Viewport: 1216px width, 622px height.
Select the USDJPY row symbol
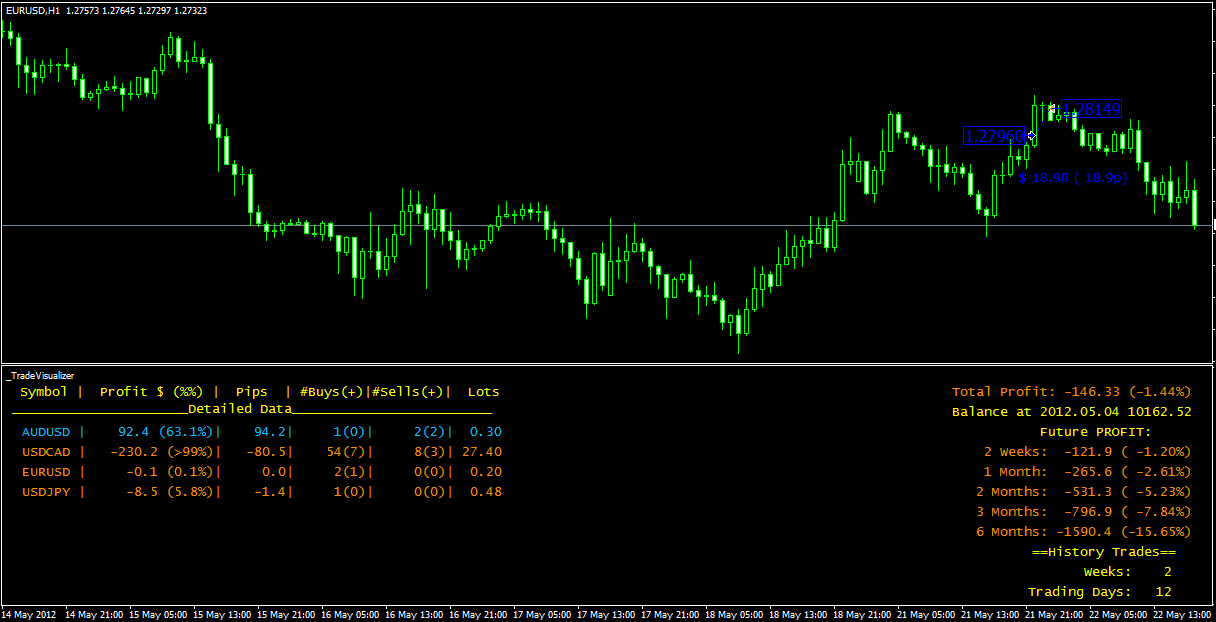pyautogui.click(x=46, y=492)
